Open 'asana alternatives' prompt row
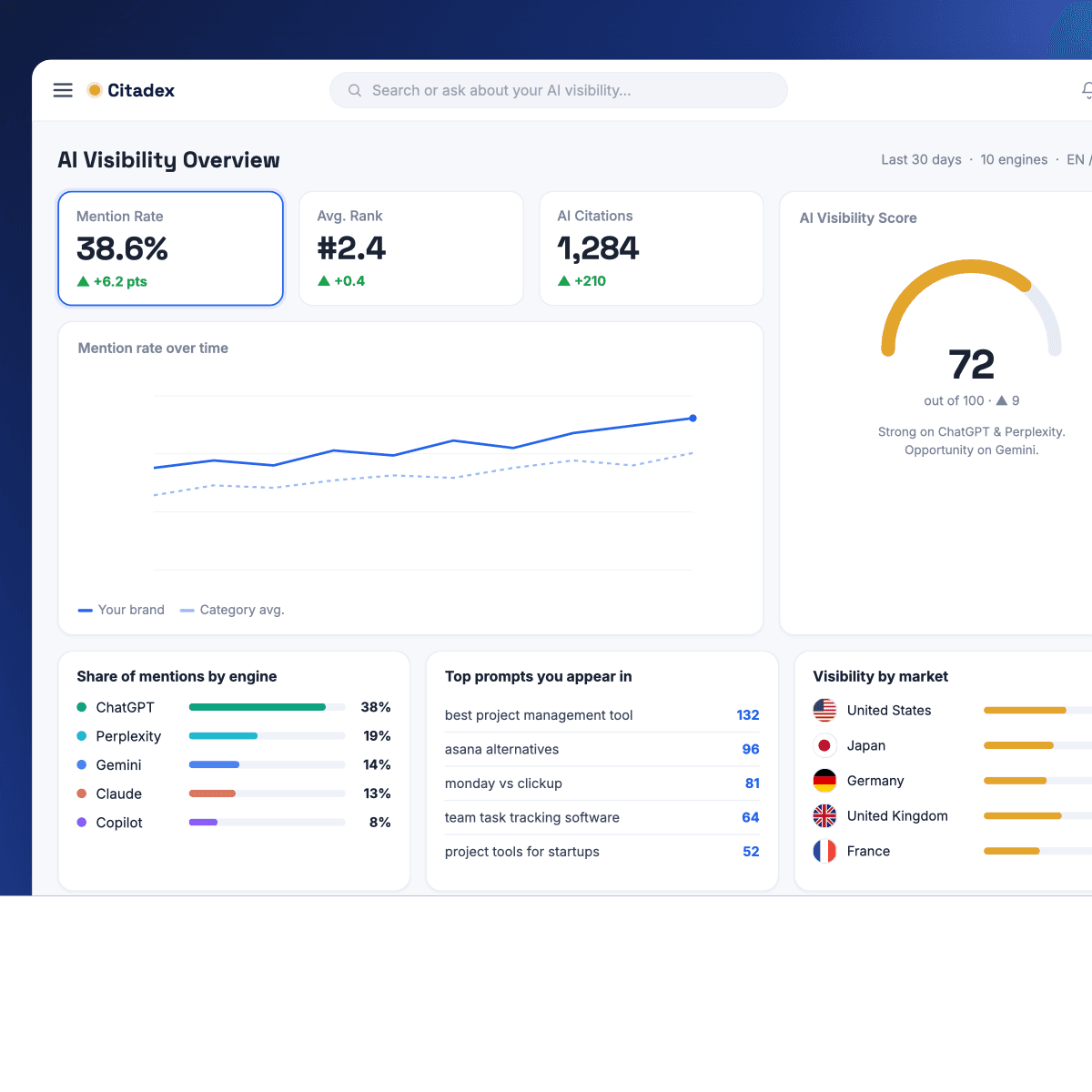Viewport: 1092px width, 1092px height. 602,749
